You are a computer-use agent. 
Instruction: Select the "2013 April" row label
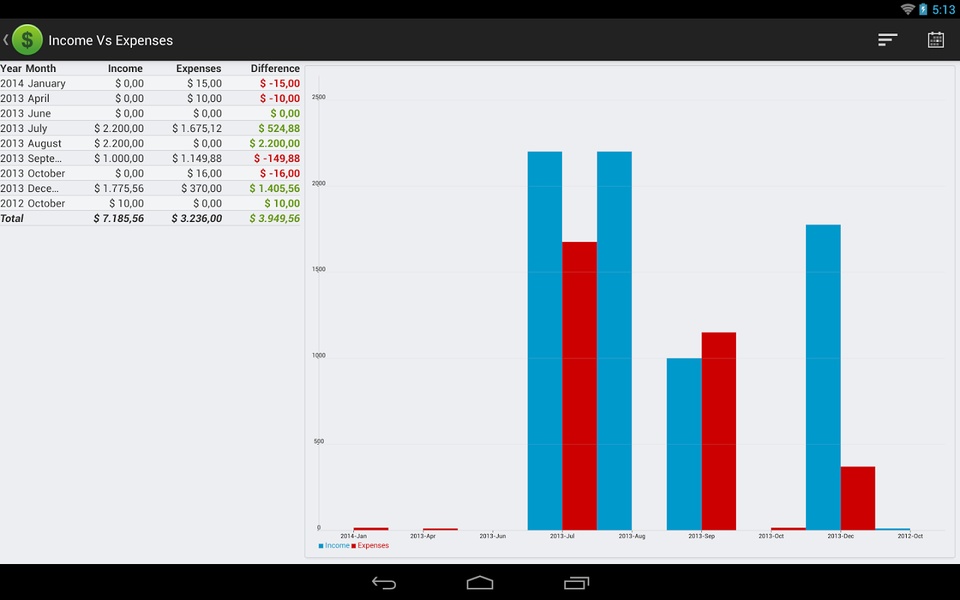(x=25, y=99)
